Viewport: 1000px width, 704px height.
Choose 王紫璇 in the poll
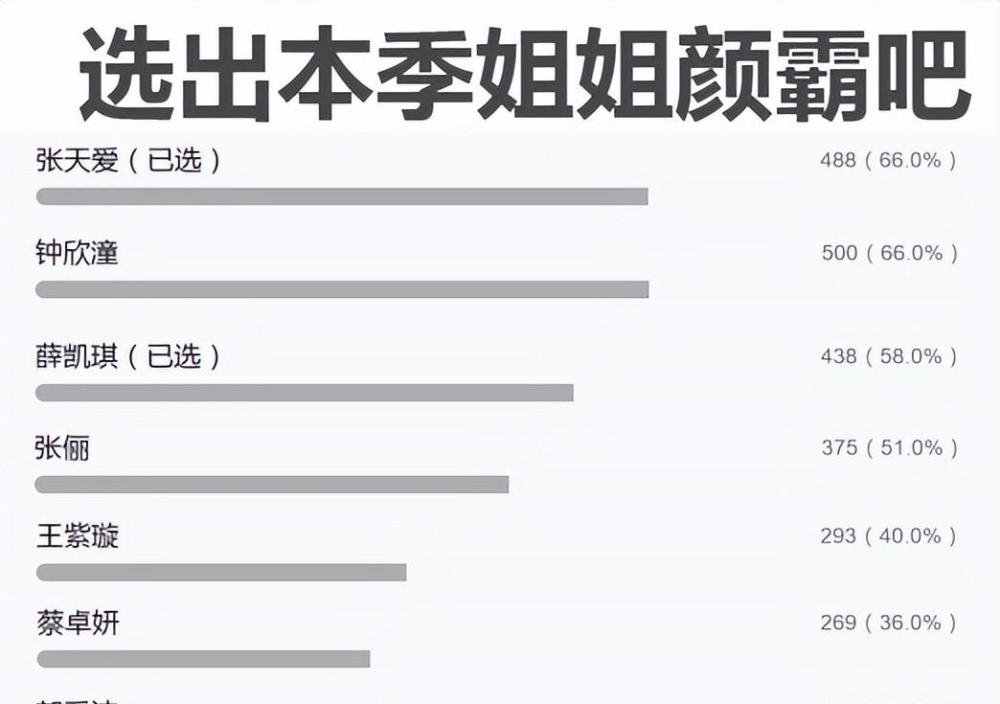click(x=77, y=536)
